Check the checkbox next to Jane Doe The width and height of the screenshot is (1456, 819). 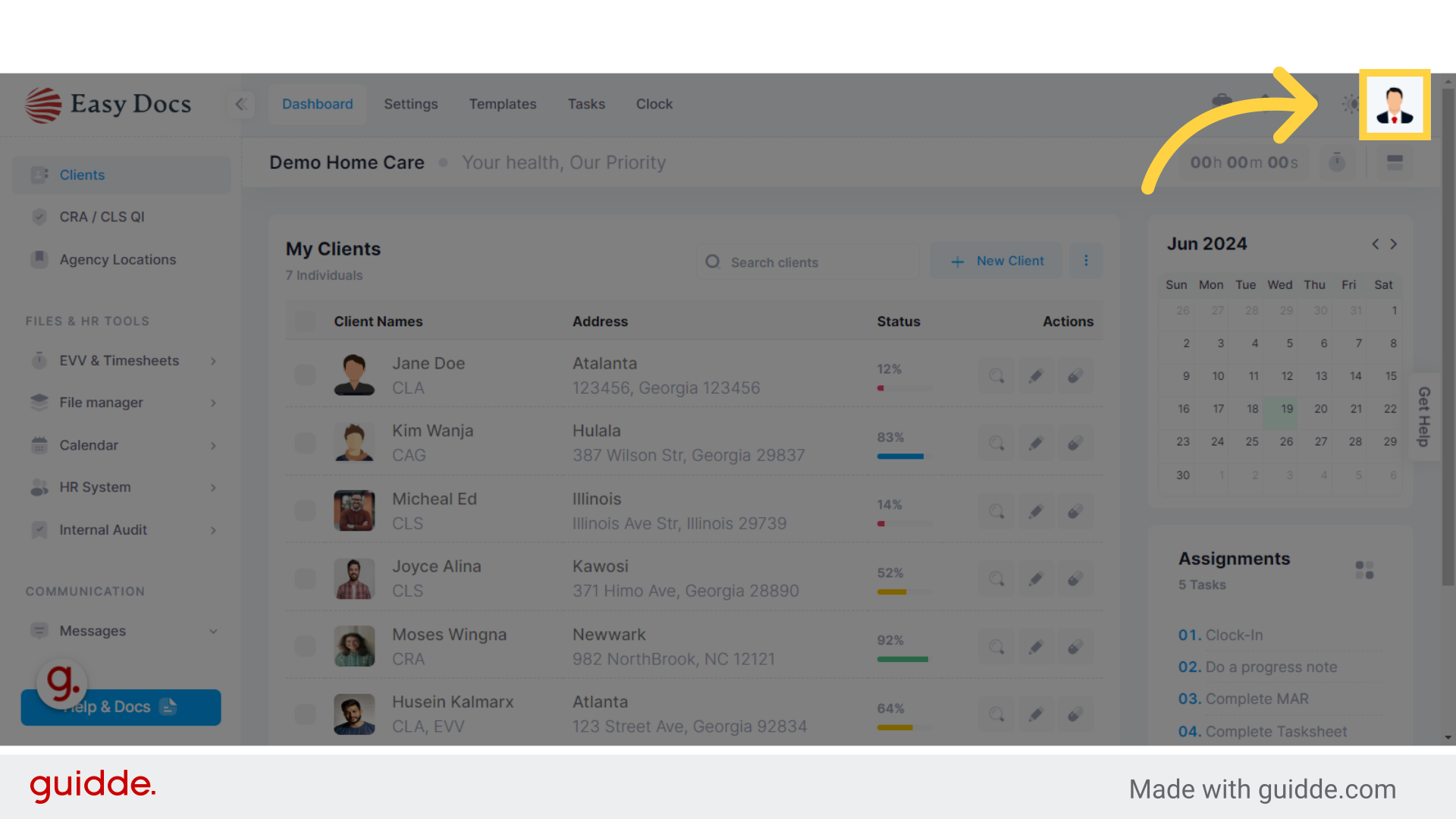[305, 375]
